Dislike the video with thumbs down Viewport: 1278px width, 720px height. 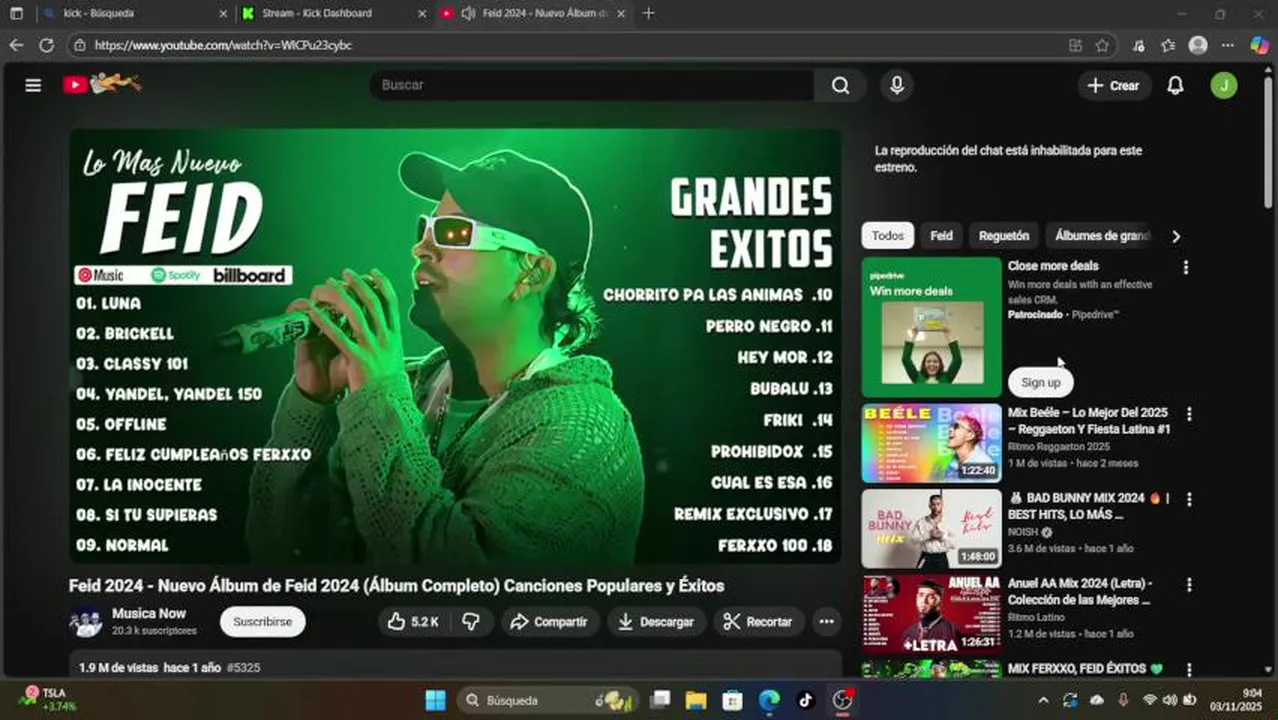471,621
